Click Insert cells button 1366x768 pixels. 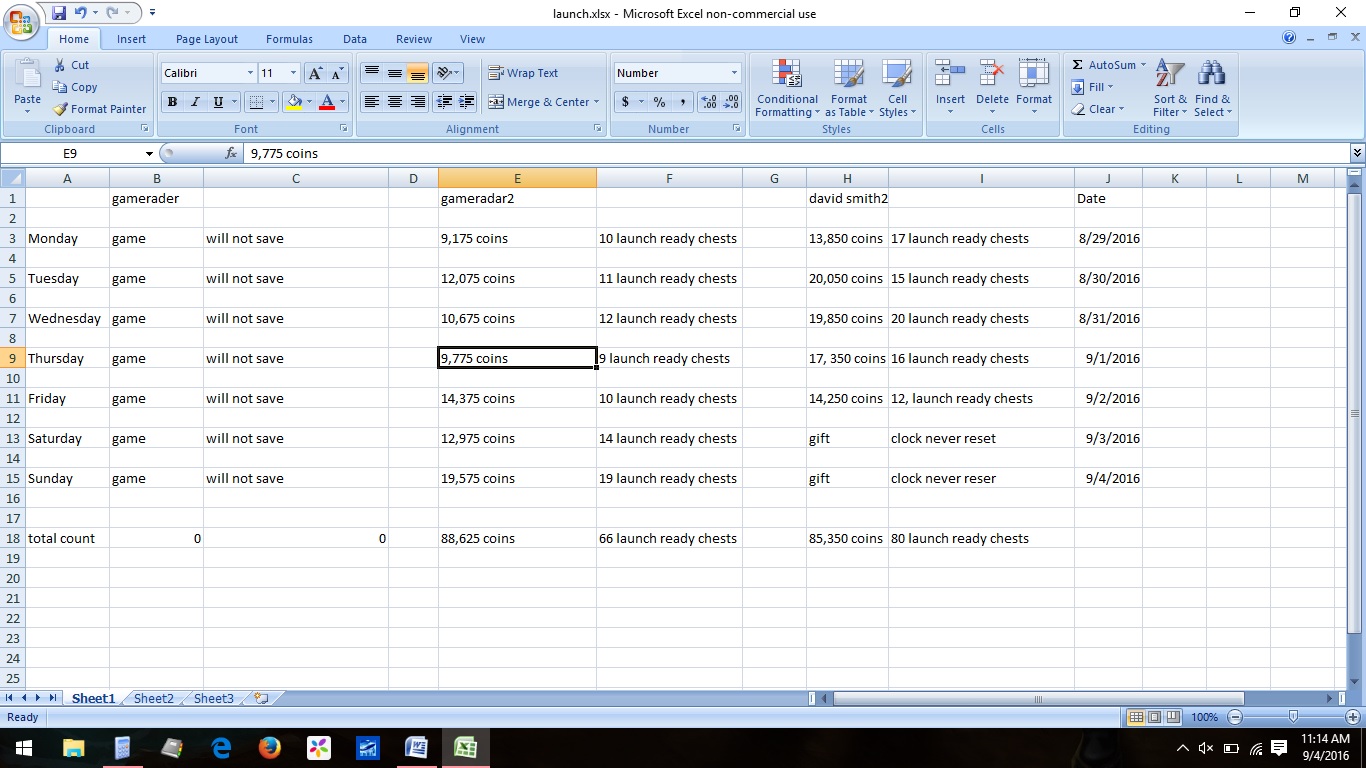point(950,88)
